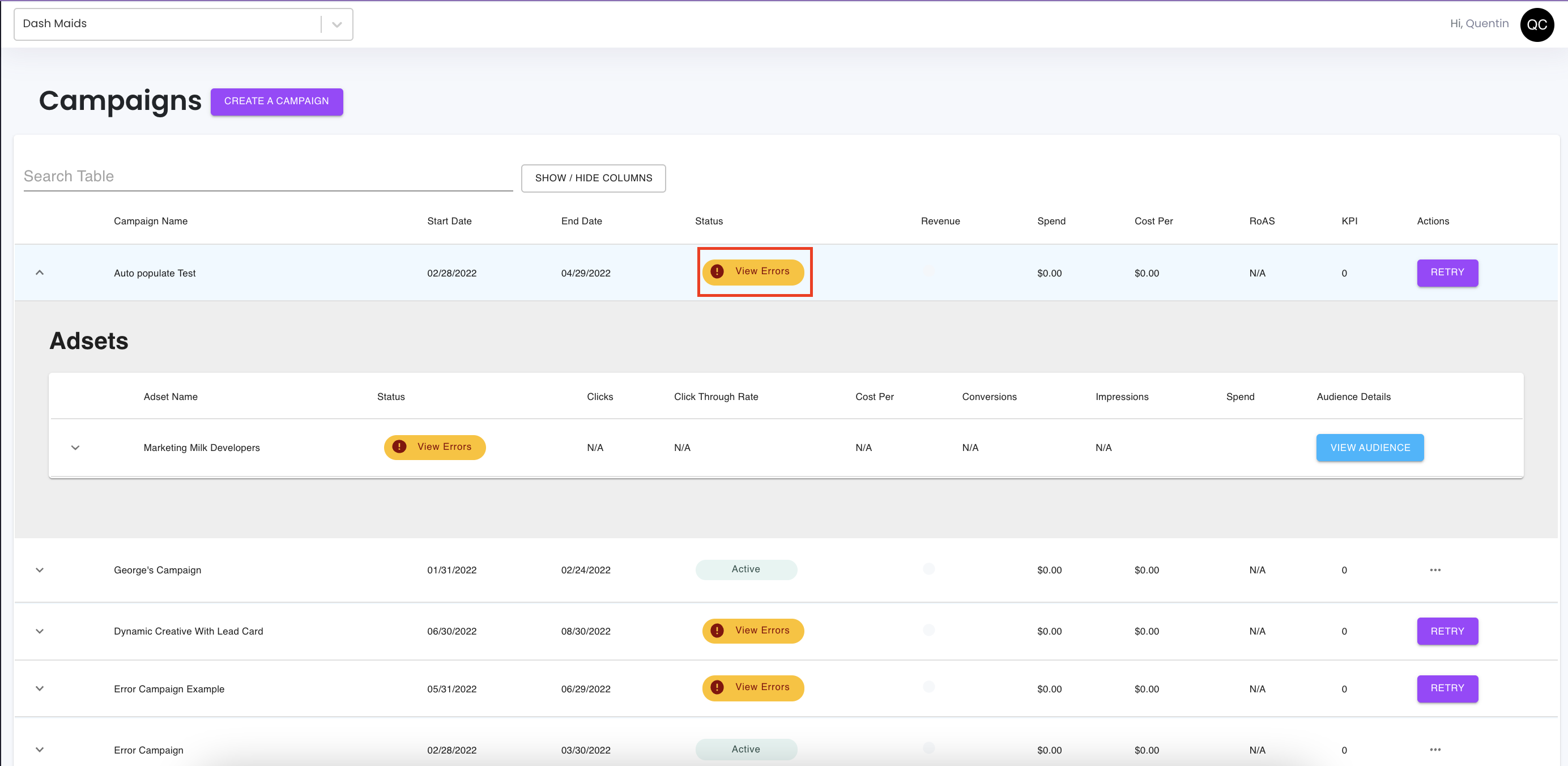This screenshot has height=766, width=1568.
Task: Retry the Auto populate Test campaign
Action: coord(1447,272)
